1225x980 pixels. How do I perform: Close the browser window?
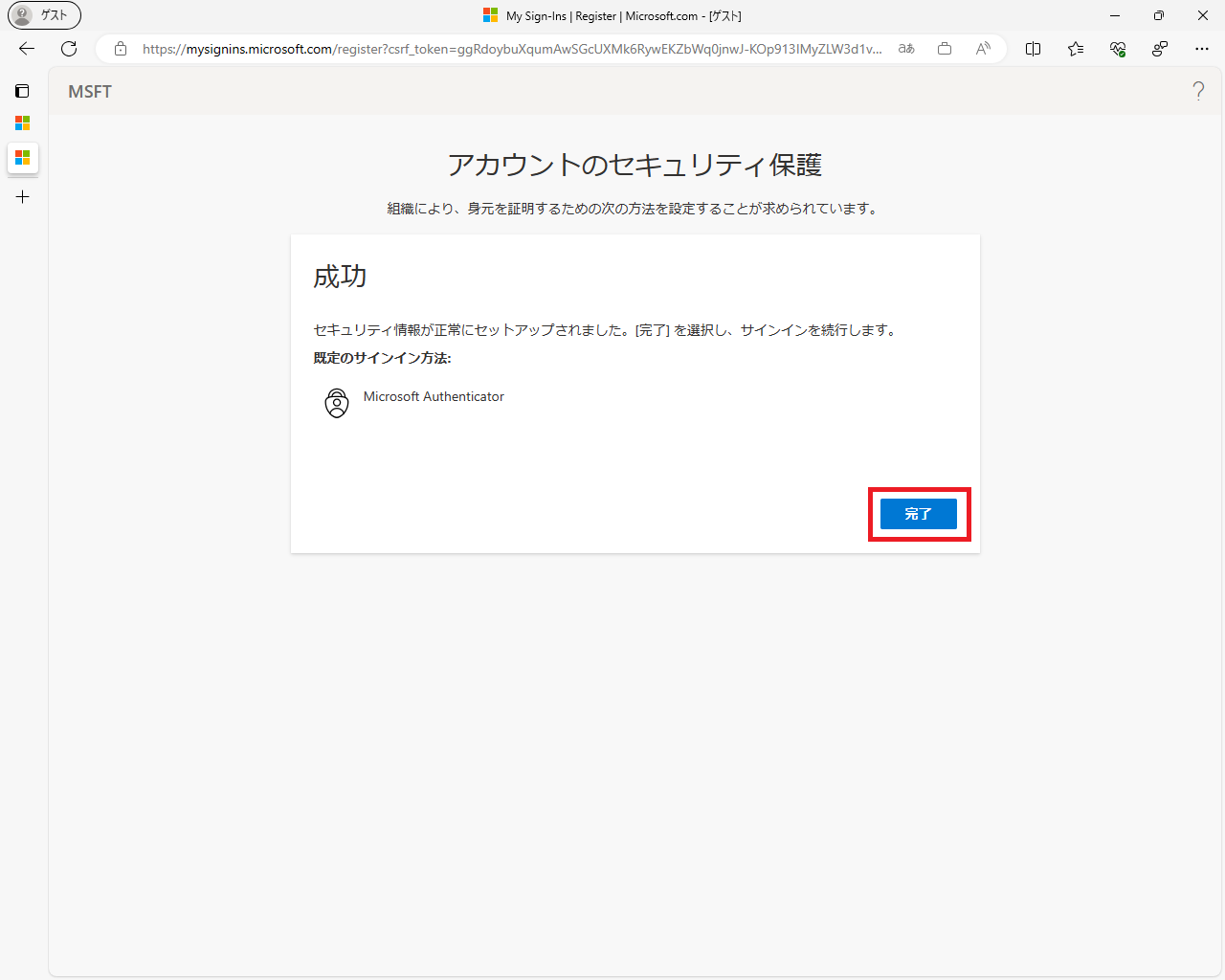click(x=1203, y=15)
